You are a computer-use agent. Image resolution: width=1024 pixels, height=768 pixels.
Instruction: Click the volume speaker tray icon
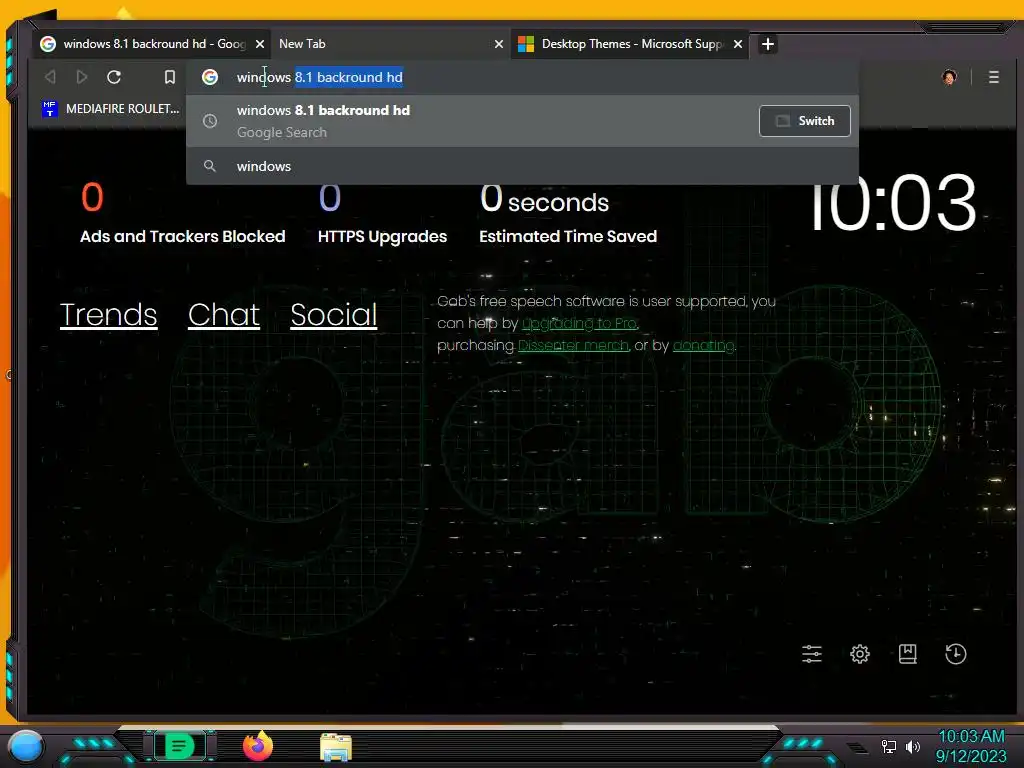(x=913, y=746)
